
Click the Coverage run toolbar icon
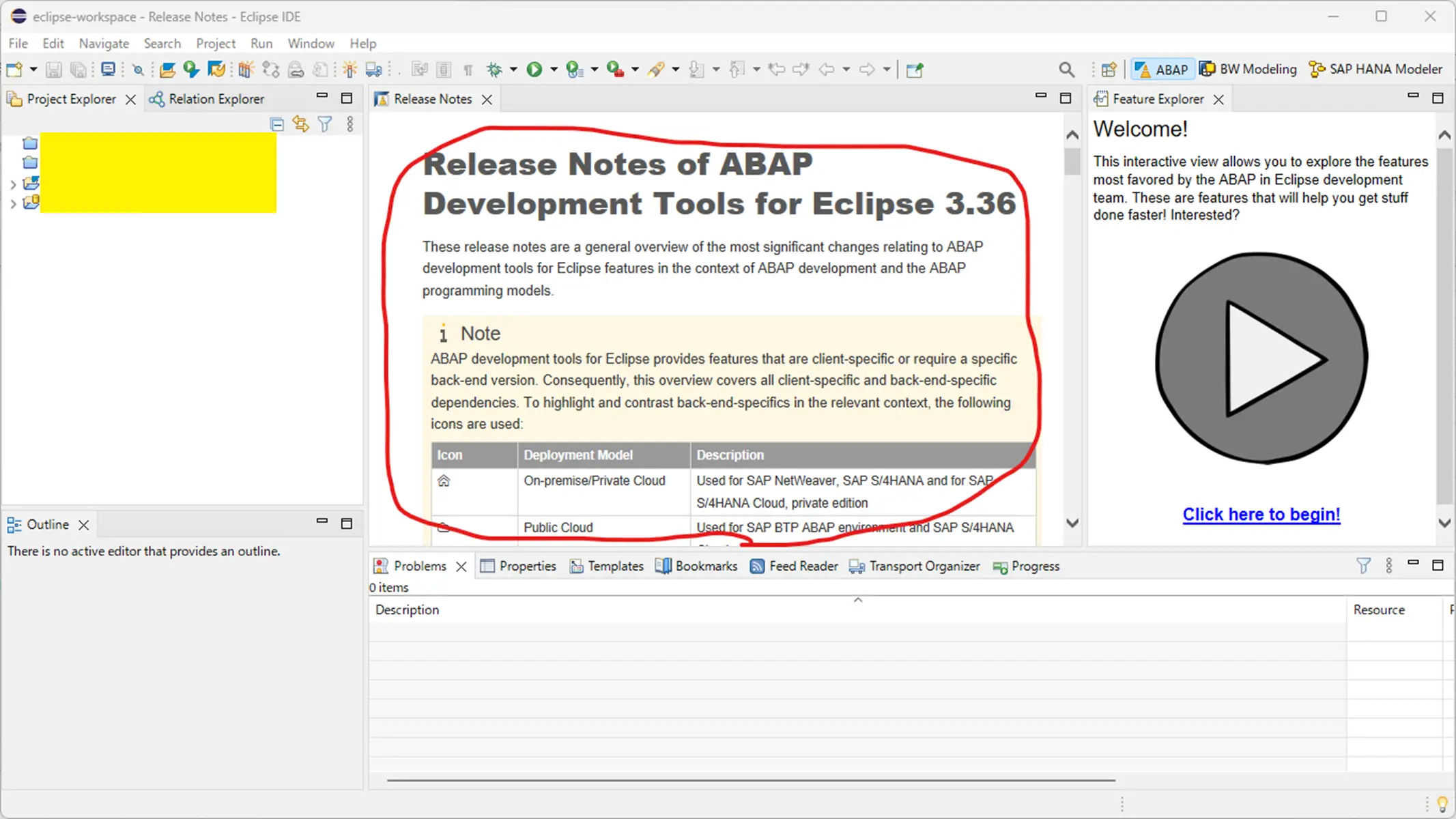(x=575, y=69)
